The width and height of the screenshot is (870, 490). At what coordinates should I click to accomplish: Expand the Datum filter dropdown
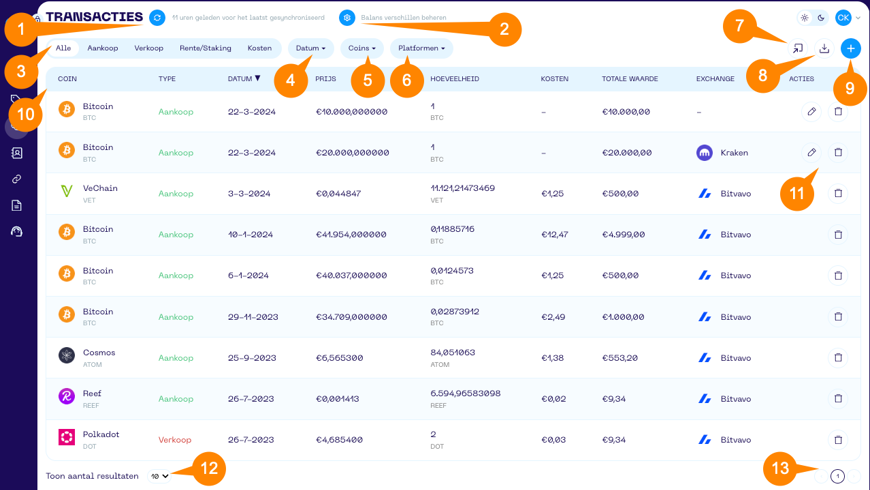point(310,48)
